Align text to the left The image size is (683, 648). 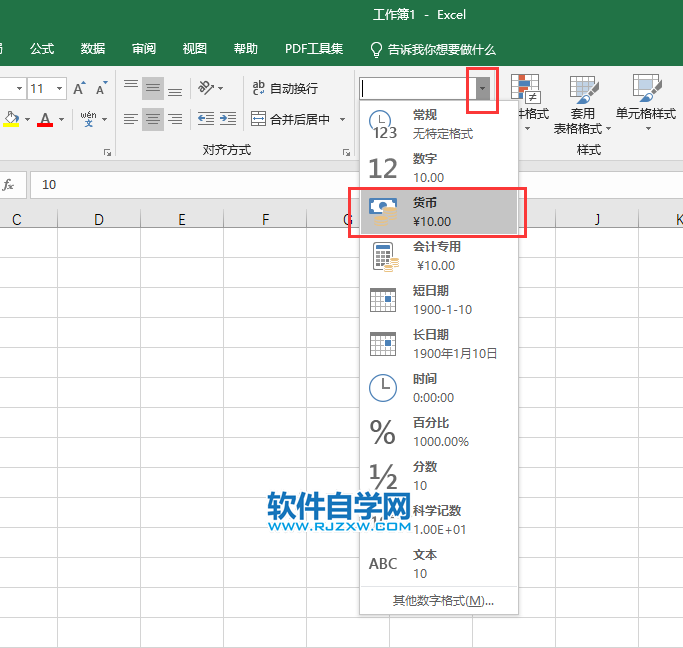(131, 119)
